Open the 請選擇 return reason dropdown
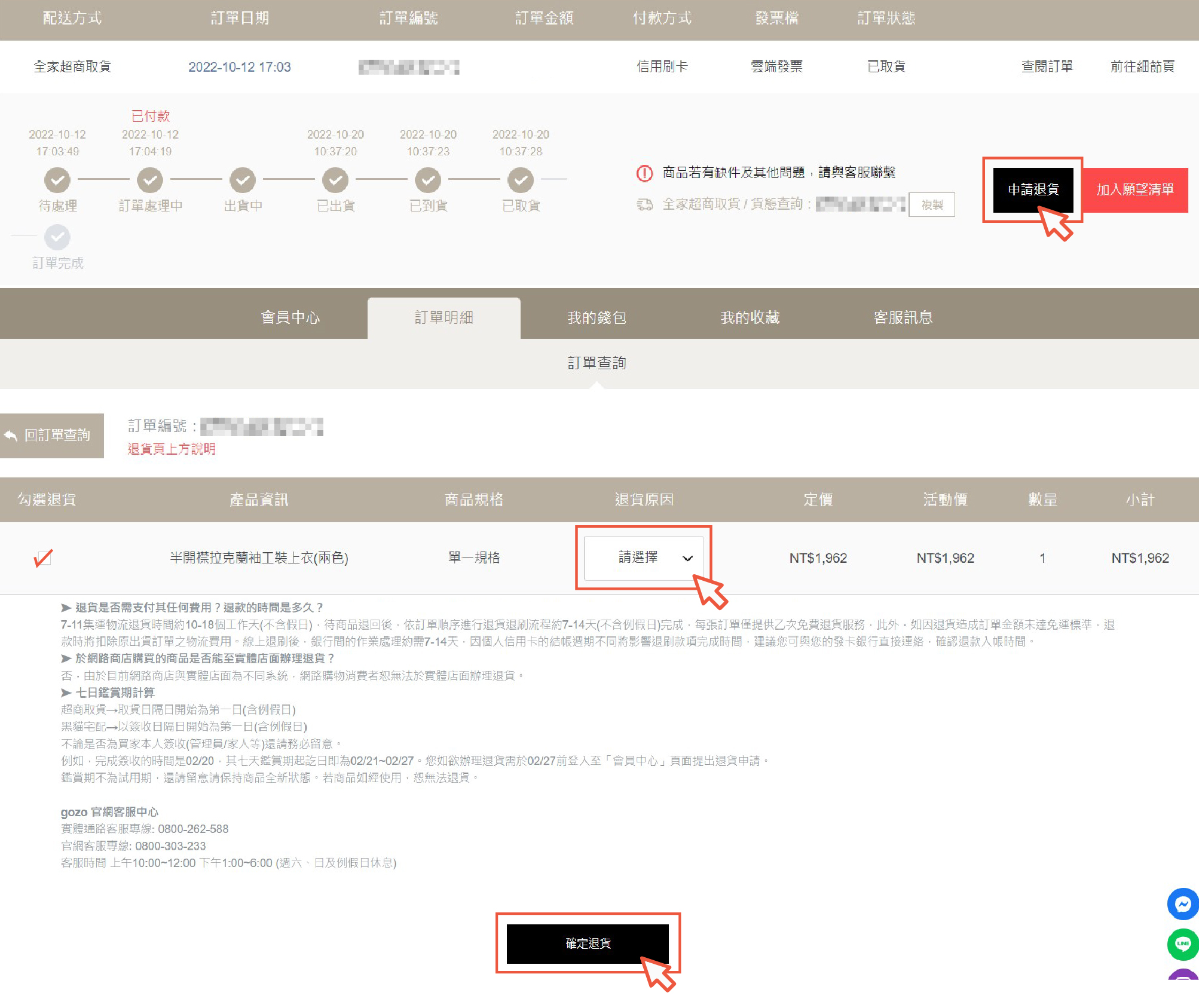 pyautogui.click(x=638, y=558)
